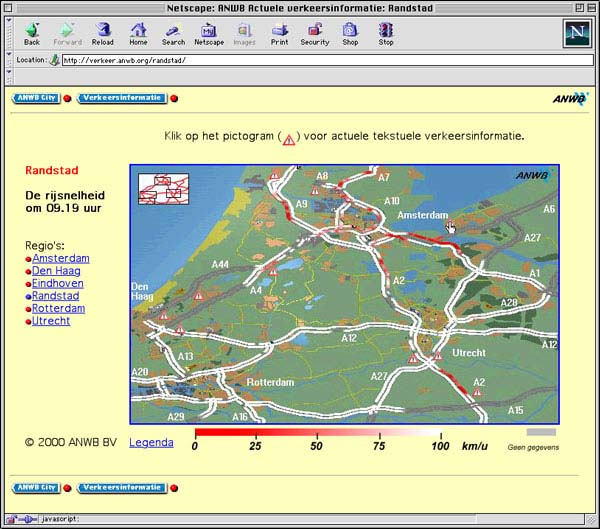
Task: Click the bottom Verkeersinformatie button
Action: (121, 488)
